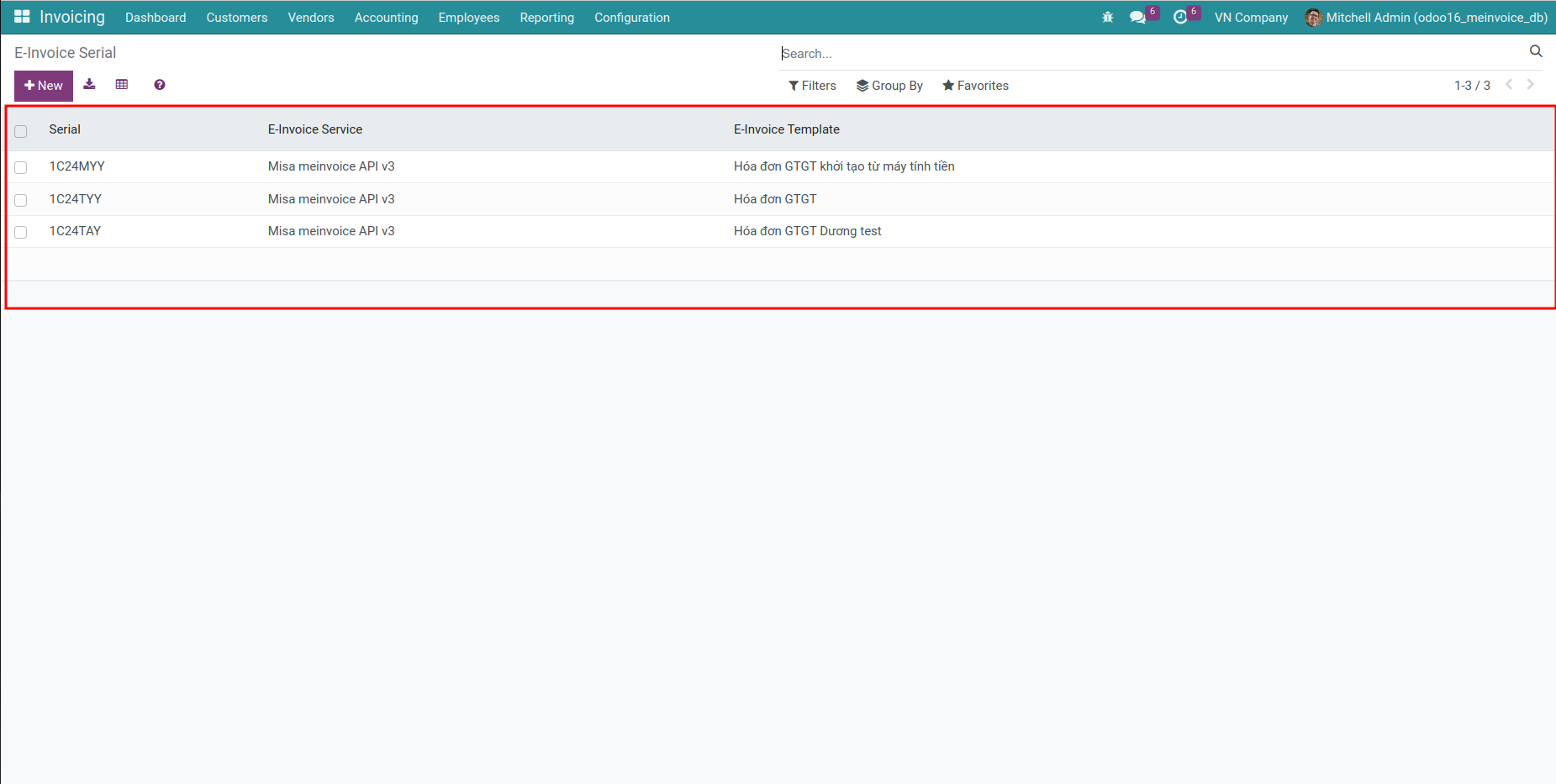Open help via question mark icon
This screenshot has width=1556, height=784.
coord(159,84)
